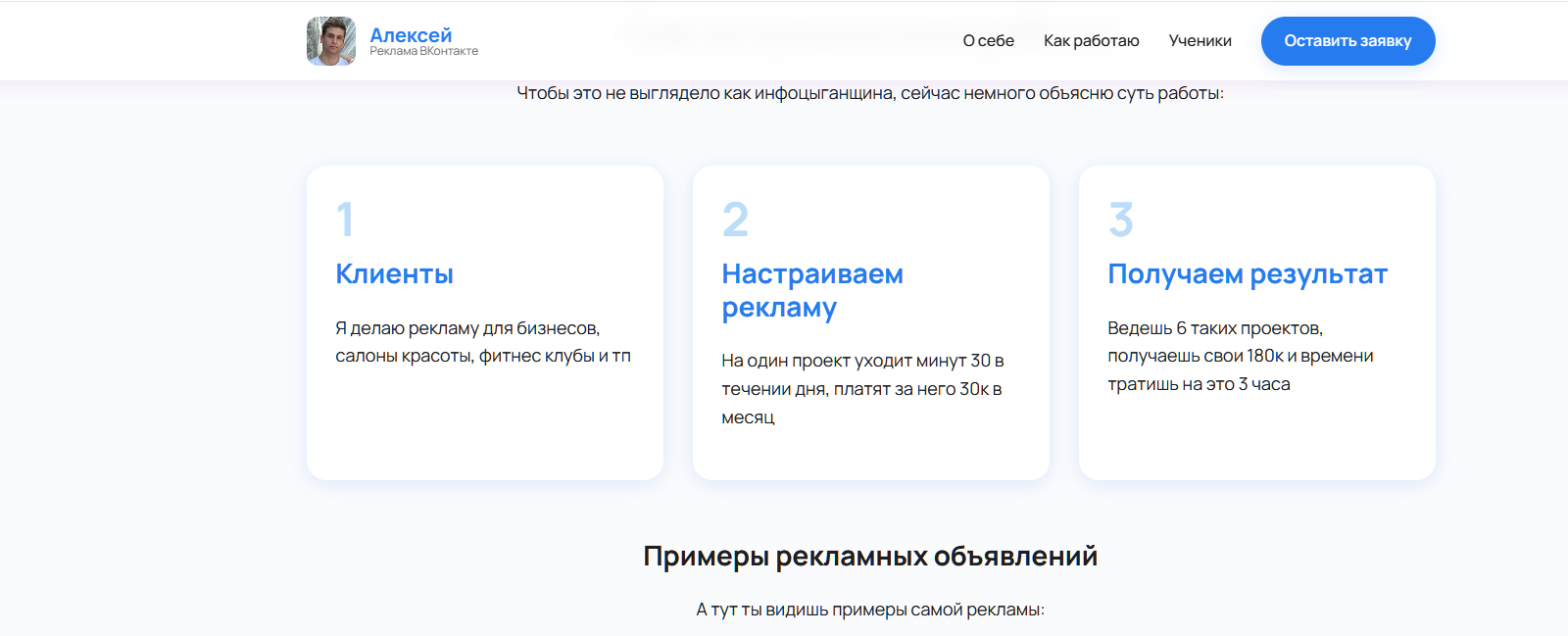Click the Реклама ВКонтакте subtitle under the name

(423, 52)
